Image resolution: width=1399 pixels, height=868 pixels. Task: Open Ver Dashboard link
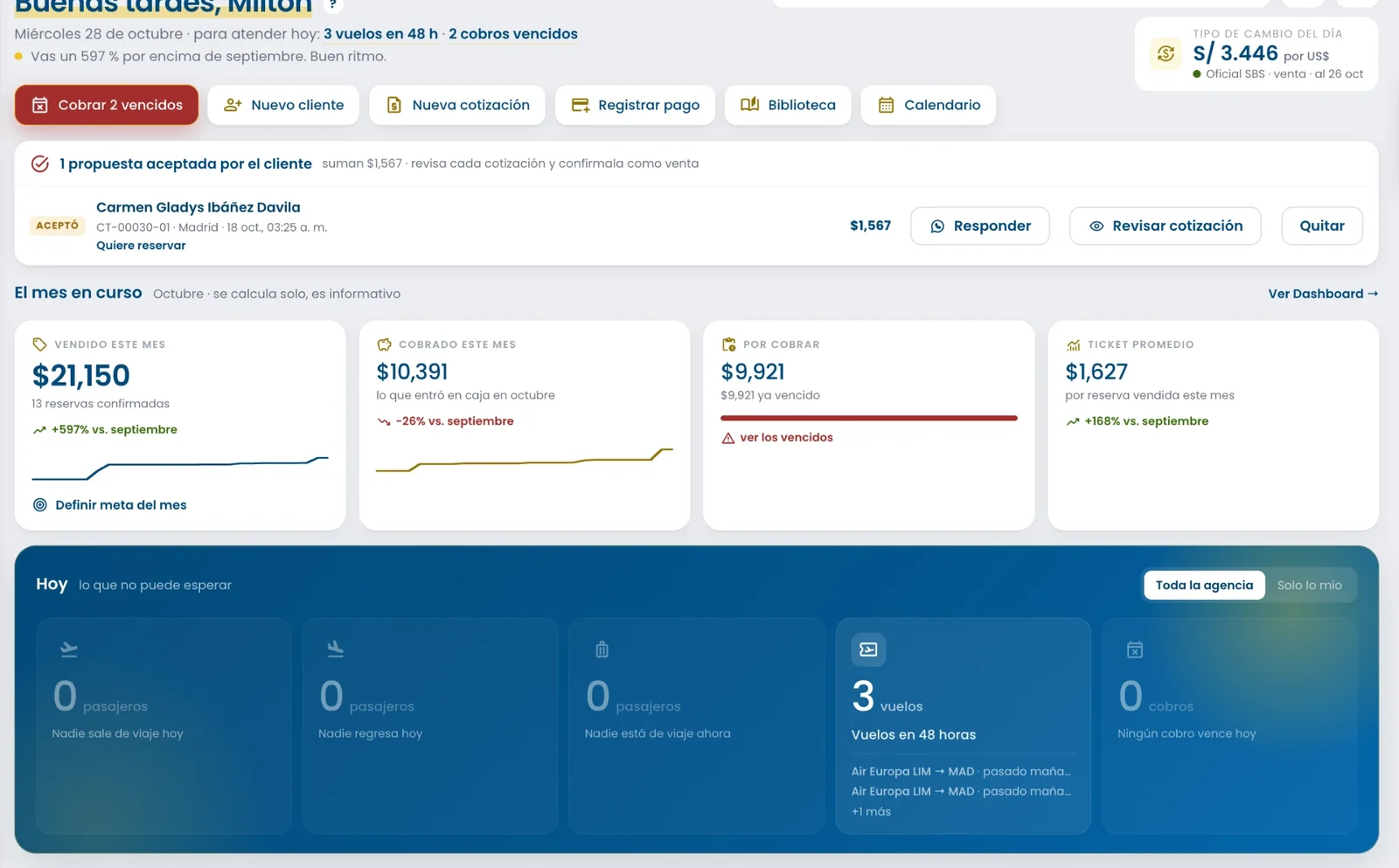1323,294
